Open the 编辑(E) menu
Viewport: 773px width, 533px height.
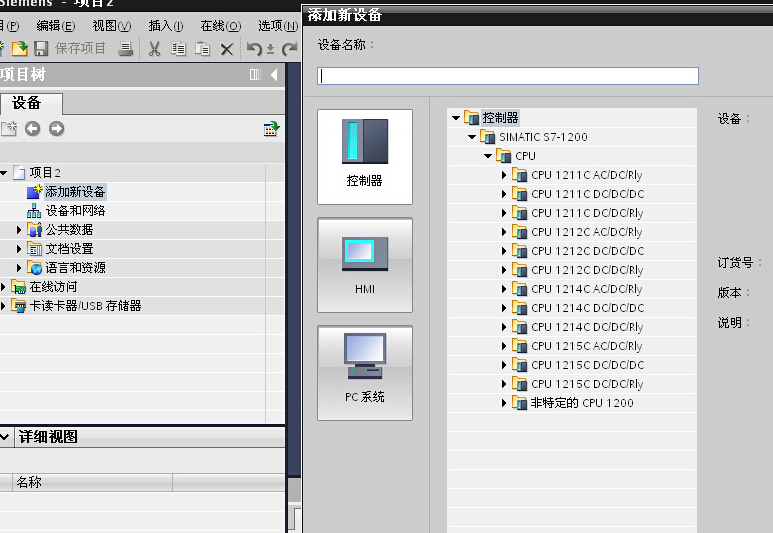click(x=55, y=25)
